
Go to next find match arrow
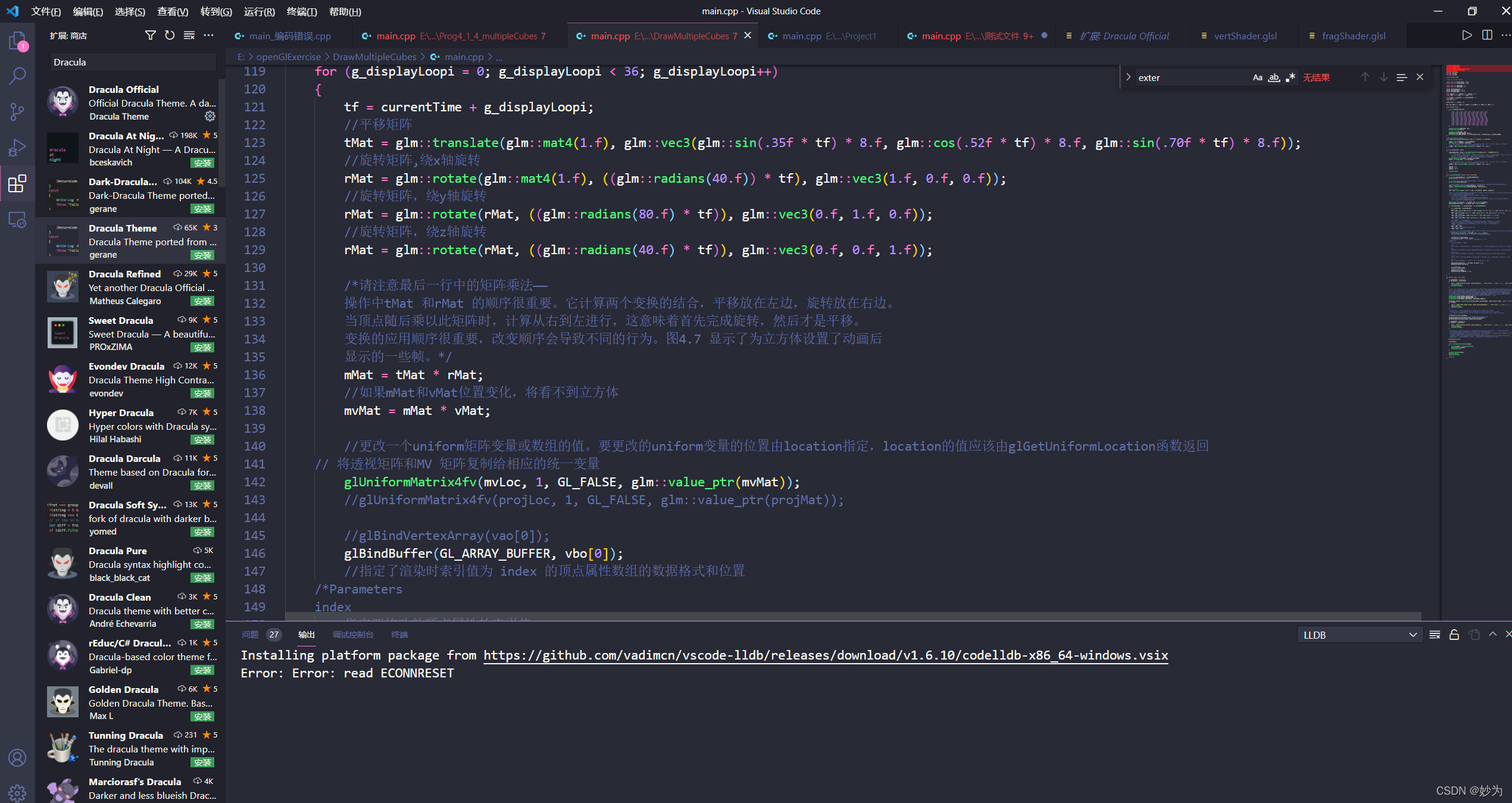click(x=1383, y=77)
